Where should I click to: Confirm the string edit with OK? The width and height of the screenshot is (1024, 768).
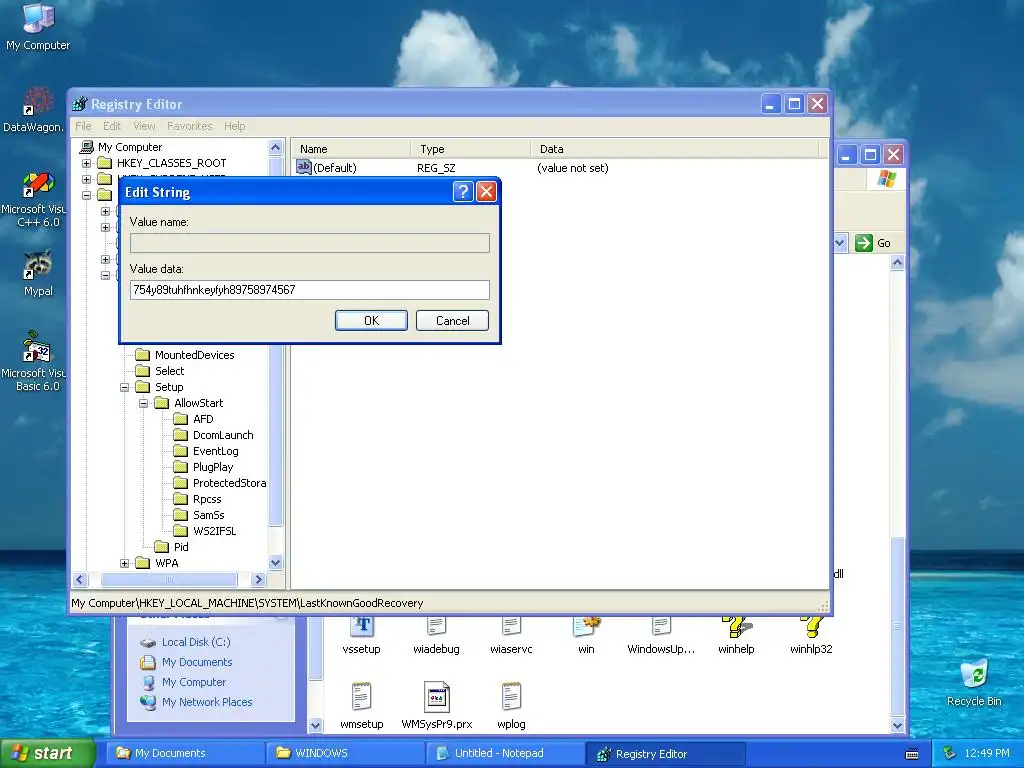(x=371, y=321)
